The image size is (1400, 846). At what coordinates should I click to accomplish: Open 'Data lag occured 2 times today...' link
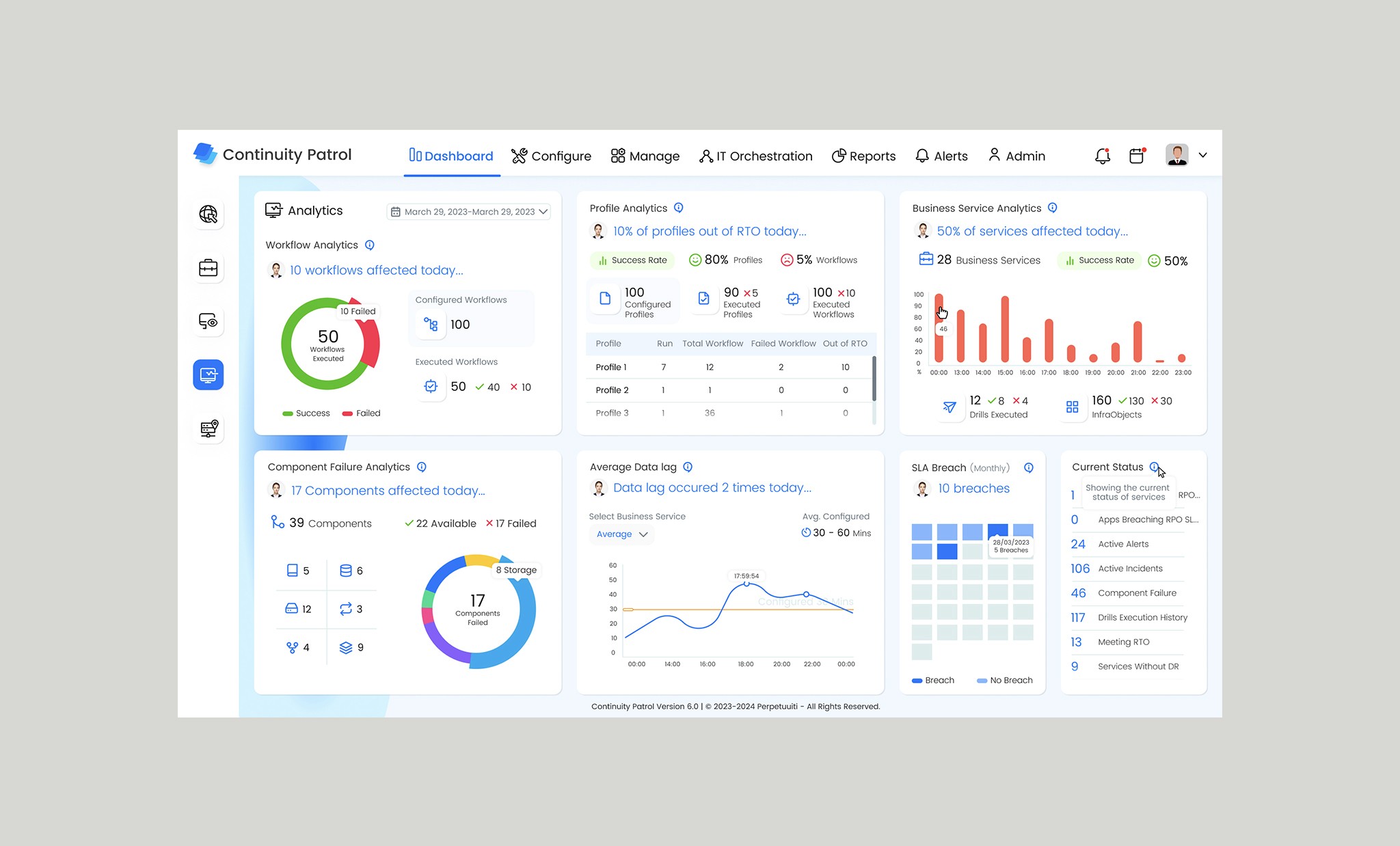(712, 487)
